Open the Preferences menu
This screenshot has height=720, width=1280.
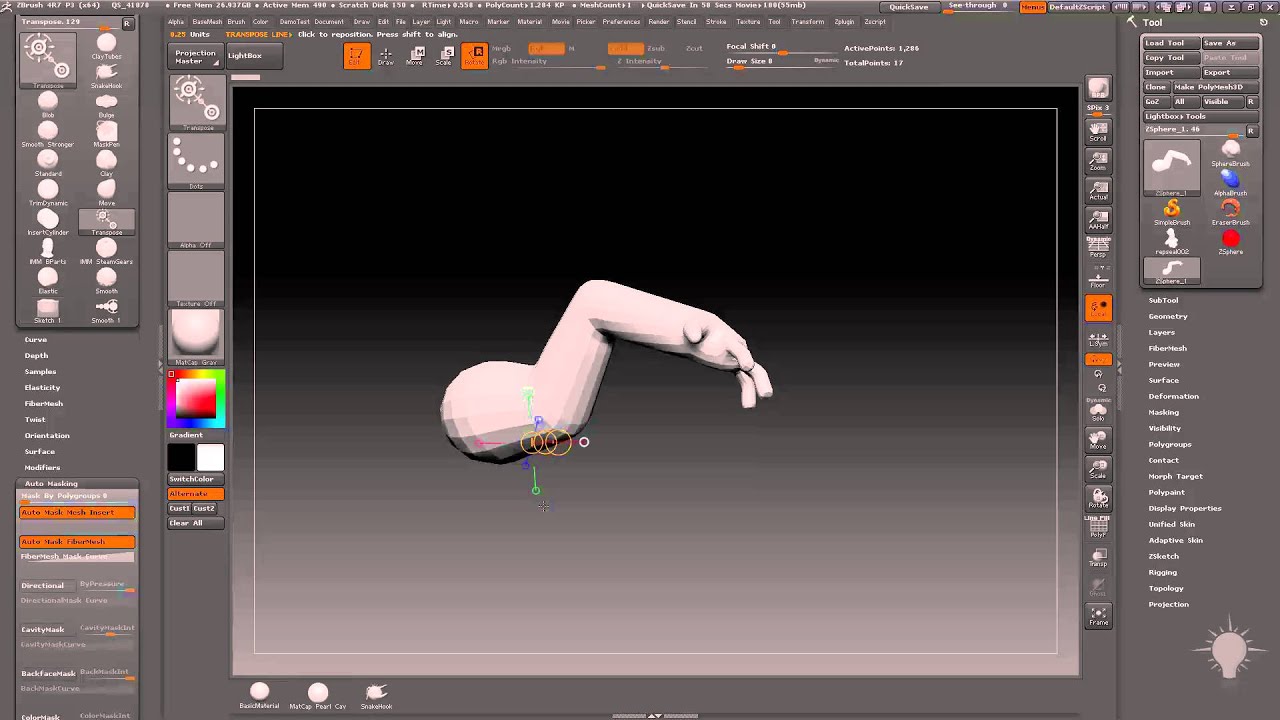[621, 21]
